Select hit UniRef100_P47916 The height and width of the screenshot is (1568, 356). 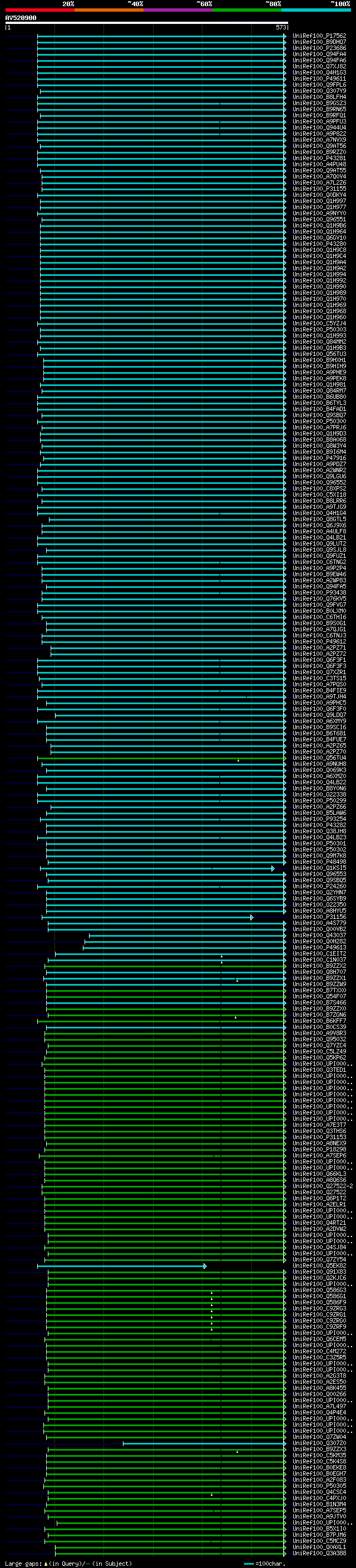click(x=319, y=458)
